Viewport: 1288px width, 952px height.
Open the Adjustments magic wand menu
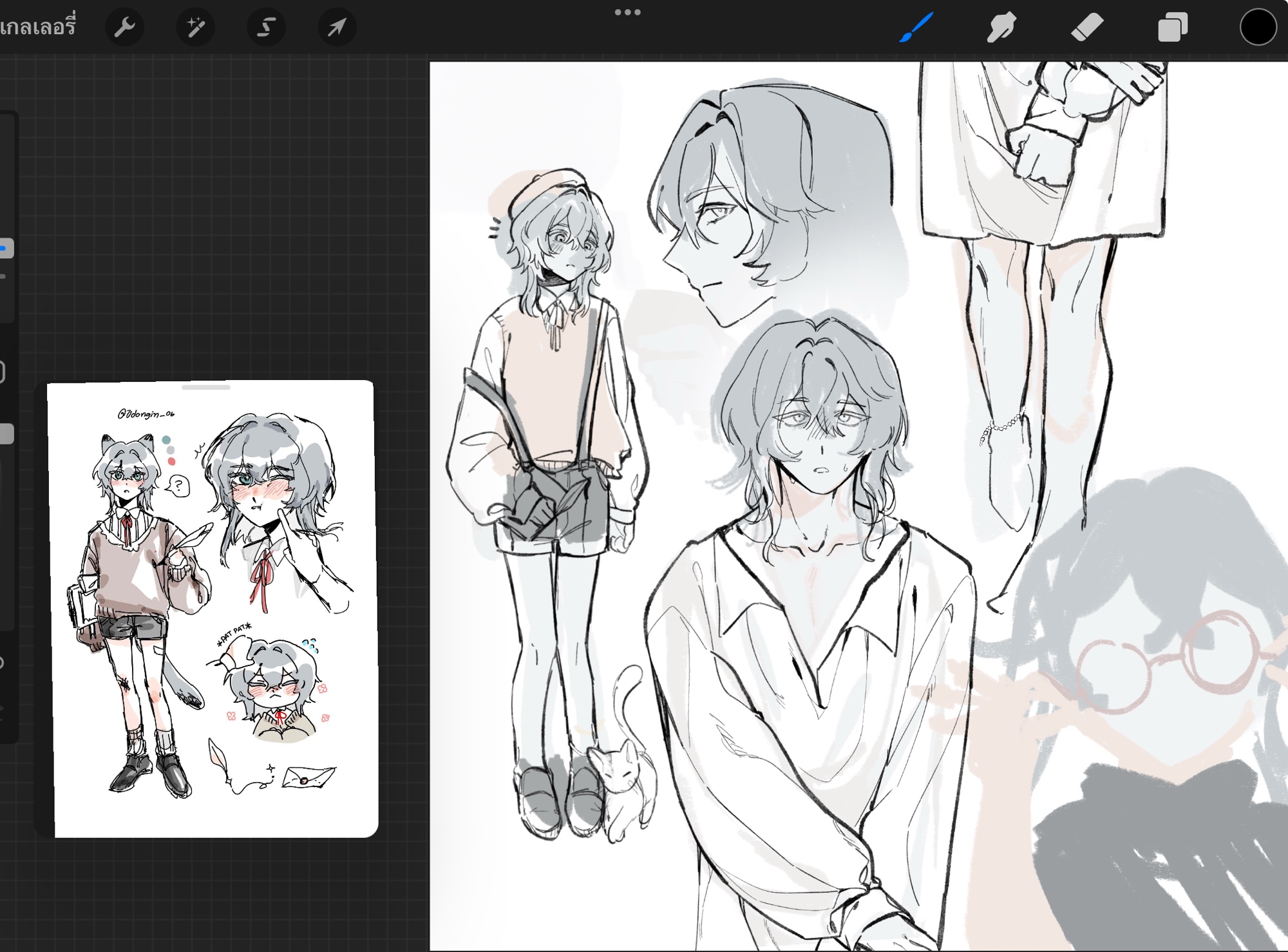tap(195, 28)
